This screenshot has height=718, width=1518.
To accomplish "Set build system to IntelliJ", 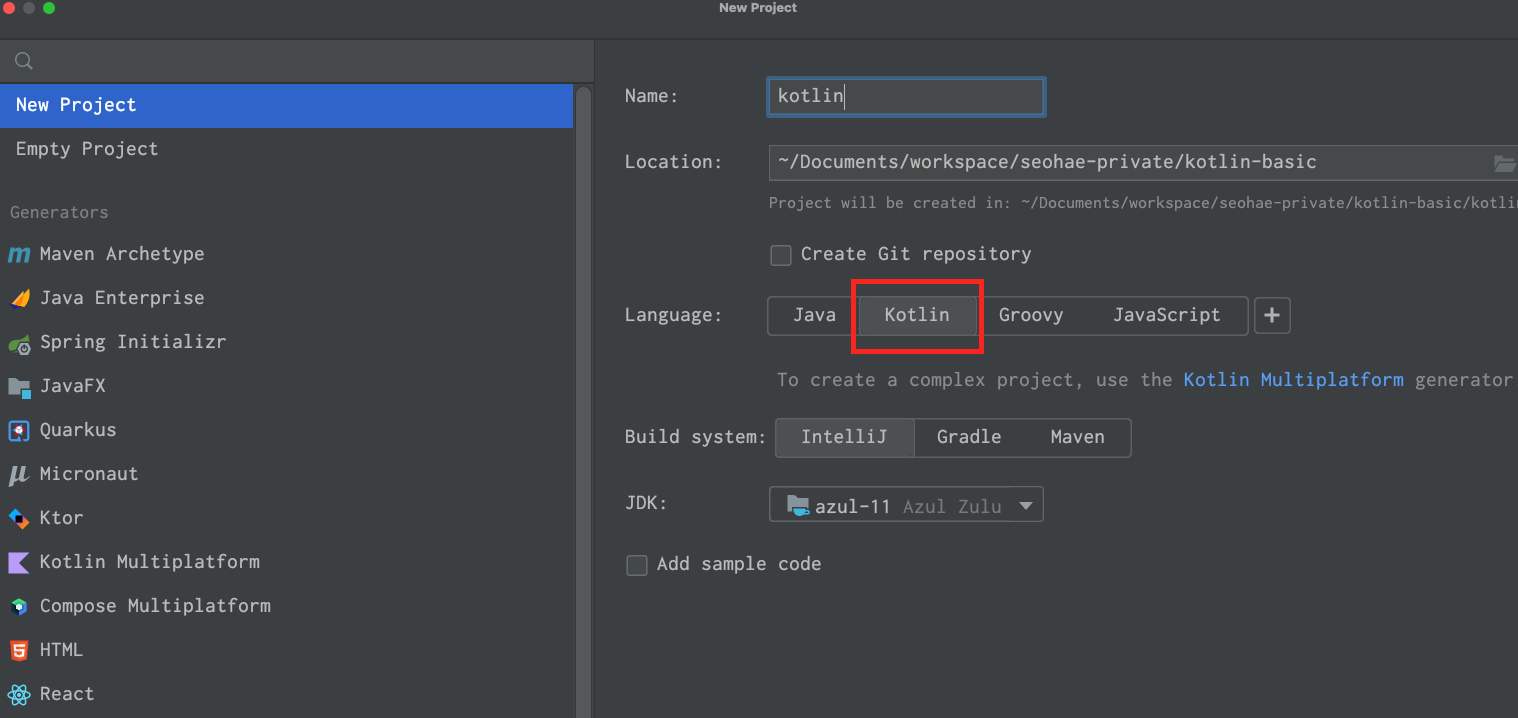I will click(844, 437).
